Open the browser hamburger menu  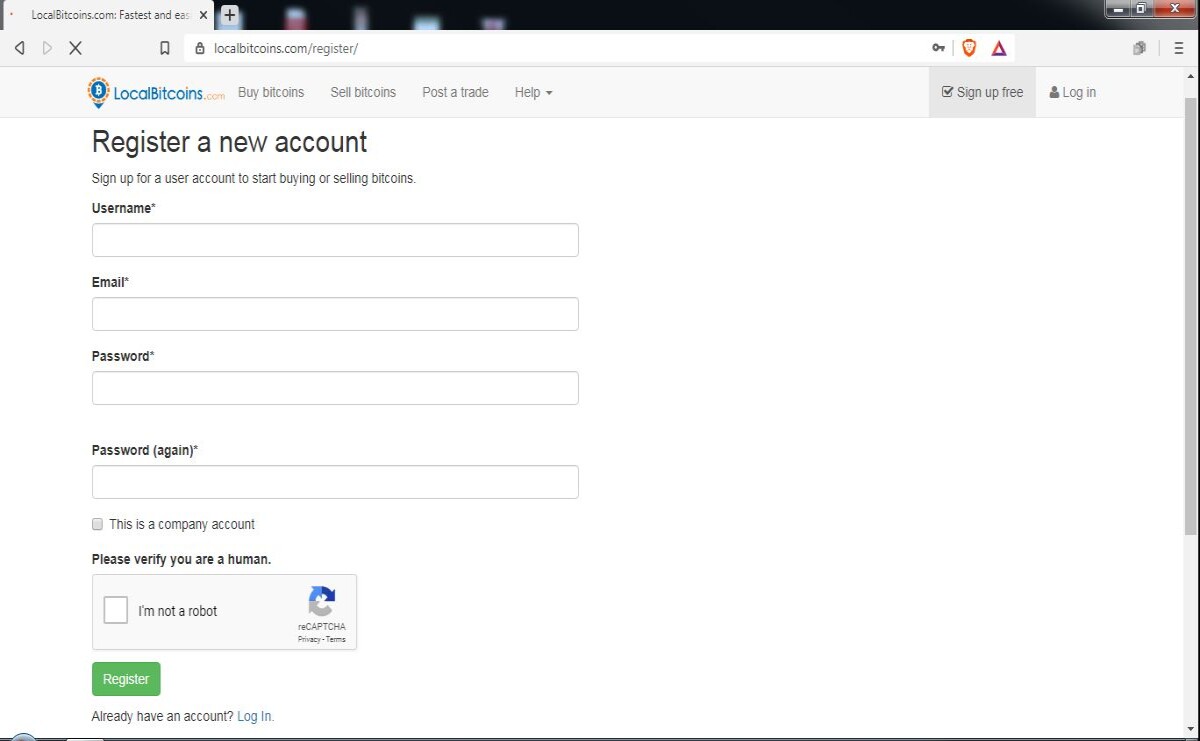click(1179, 48)
